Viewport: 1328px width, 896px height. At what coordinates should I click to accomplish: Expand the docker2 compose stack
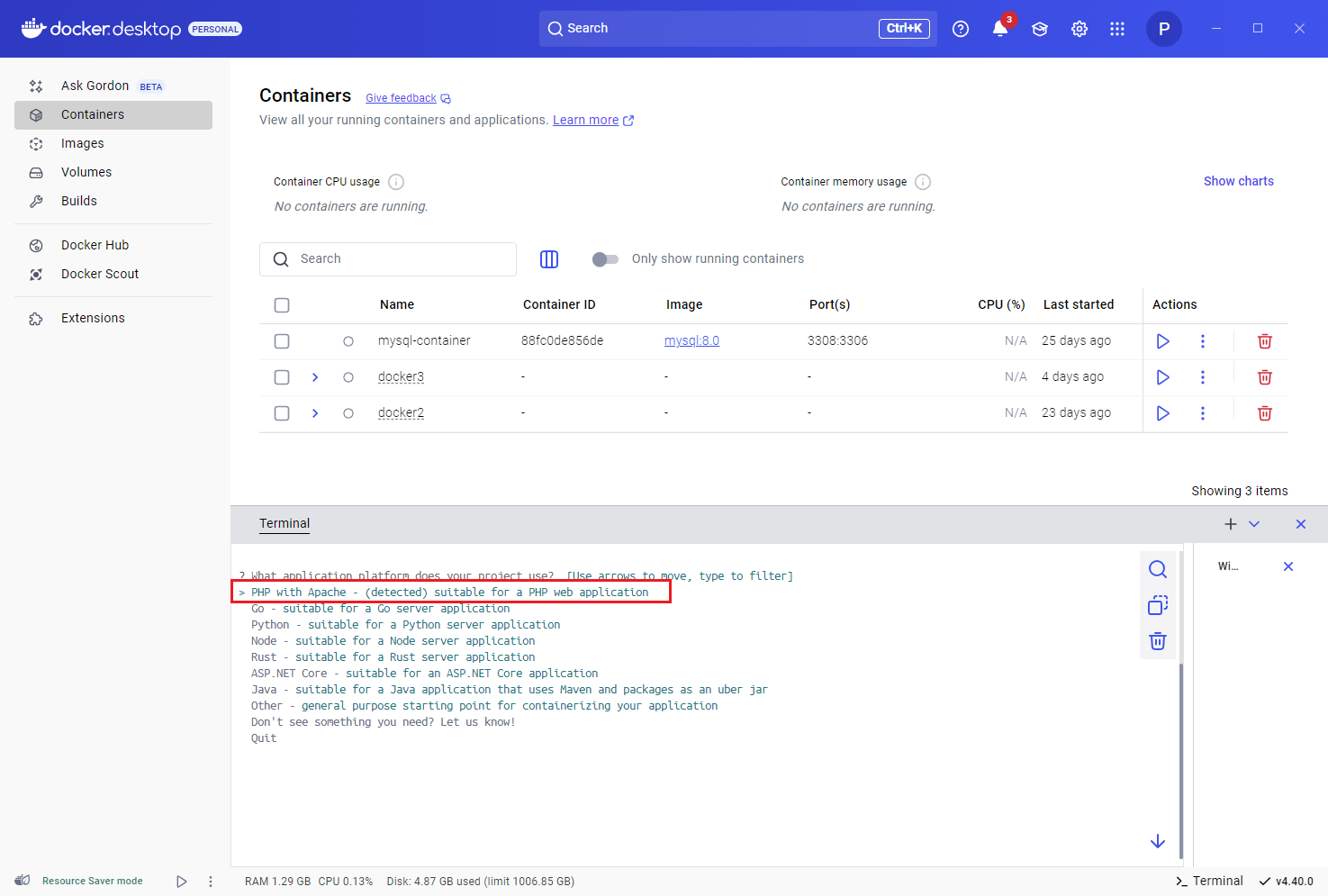[x=315, y=413]
